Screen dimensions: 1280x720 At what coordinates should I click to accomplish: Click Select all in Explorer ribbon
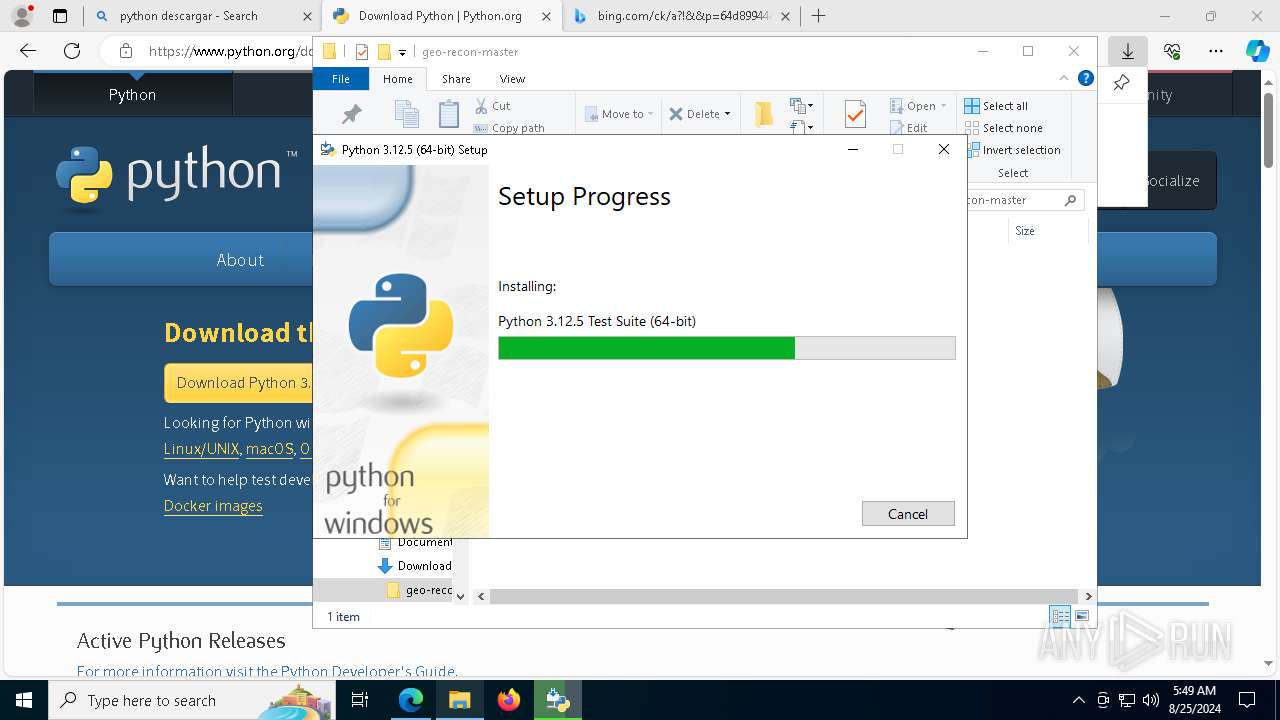click(x=996, y=106)
